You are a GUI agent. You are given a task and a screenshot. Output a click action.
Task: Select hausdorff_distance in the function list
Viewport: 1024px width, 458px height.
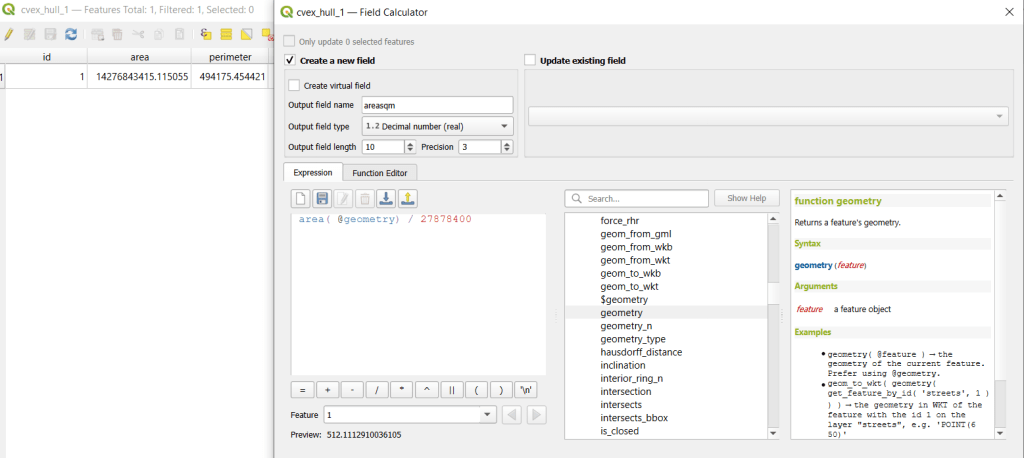tap(641, 352)
